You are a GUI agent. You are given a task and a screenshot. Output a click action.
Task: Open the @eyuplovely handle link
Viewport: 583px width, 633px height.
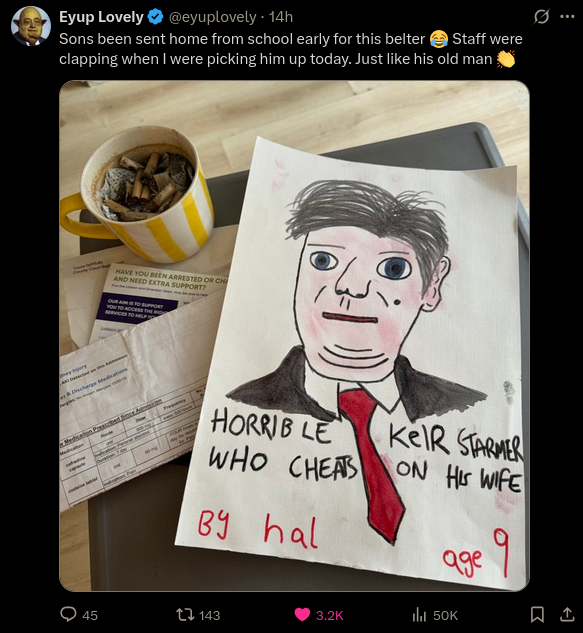[x=212, y=17]
